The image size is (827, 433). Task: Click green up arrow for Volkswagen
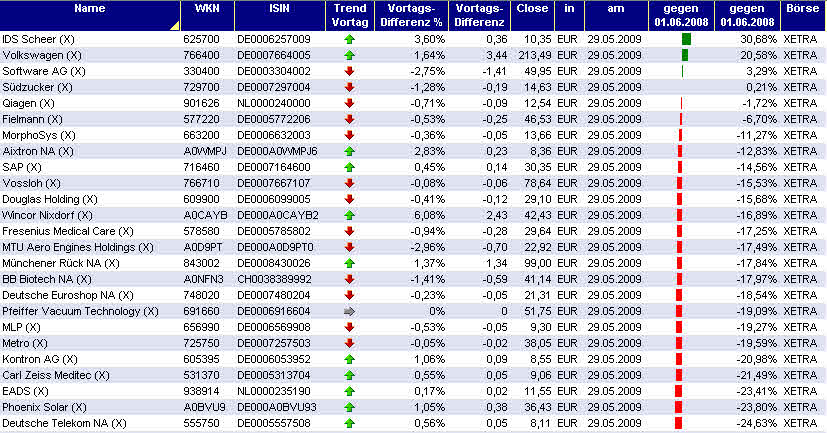(349, 55)
